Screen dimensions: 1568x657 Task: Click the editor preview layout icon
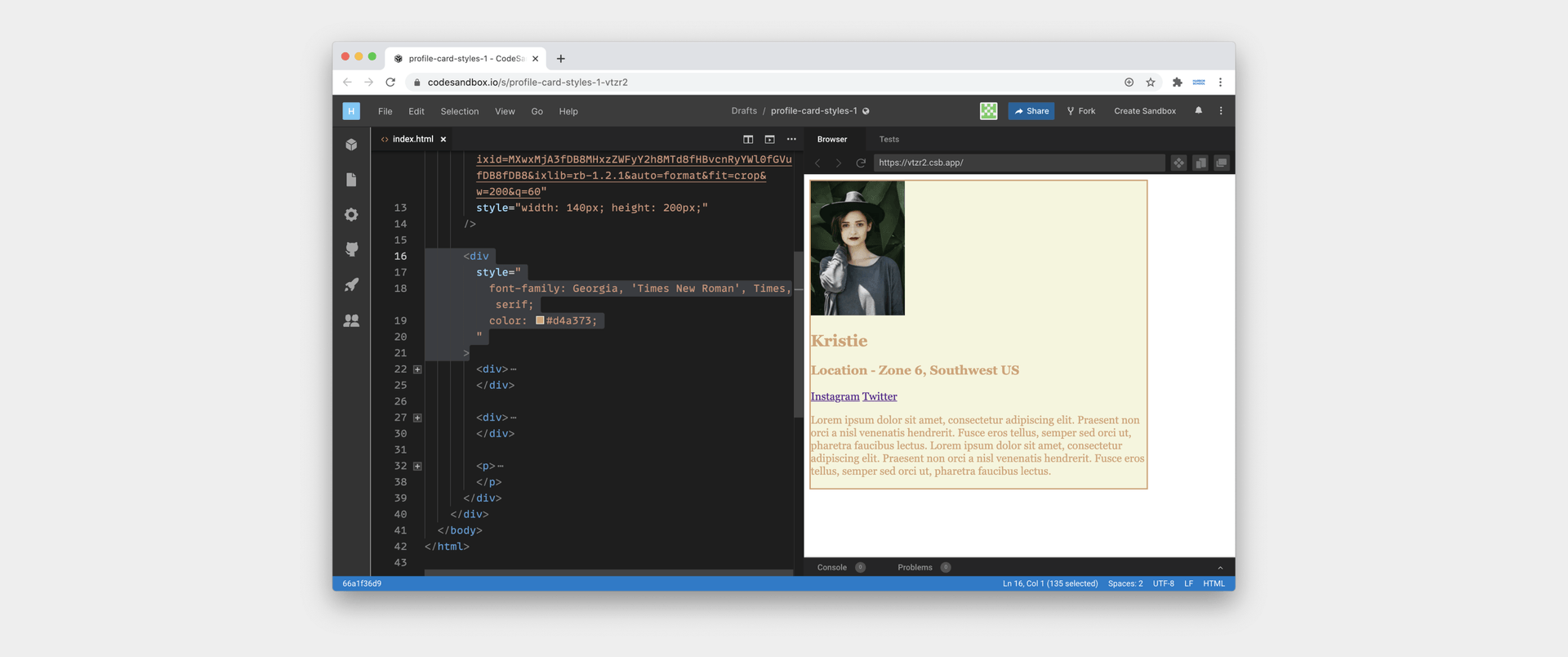tap(769, 139)
